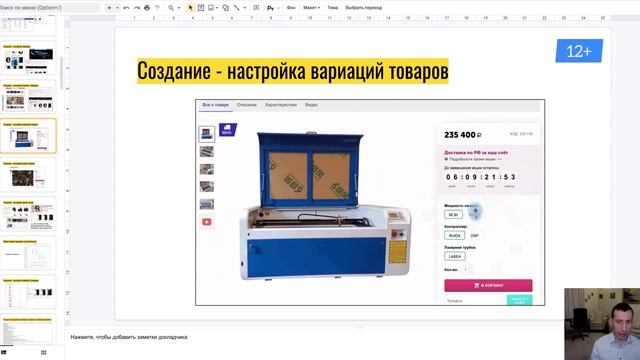
Task: Click the Фон background button
Action: [x=291, y=8]
